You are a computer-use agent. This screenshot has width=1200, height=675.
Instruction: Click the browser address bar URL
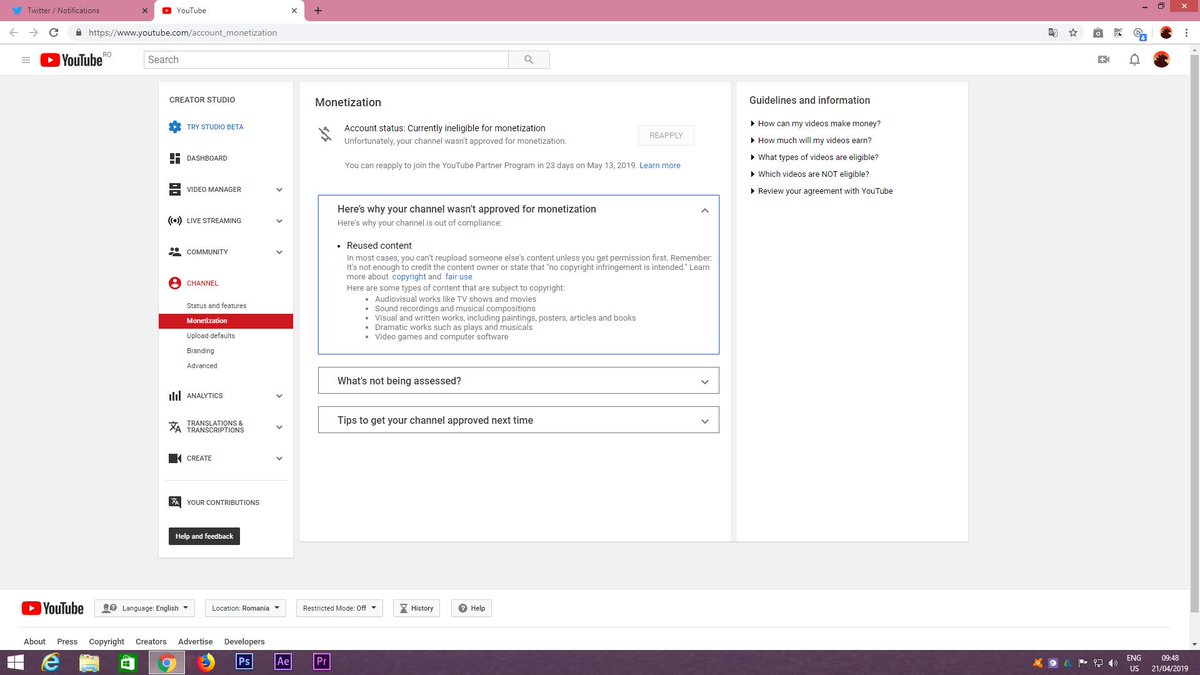(183, 32)
